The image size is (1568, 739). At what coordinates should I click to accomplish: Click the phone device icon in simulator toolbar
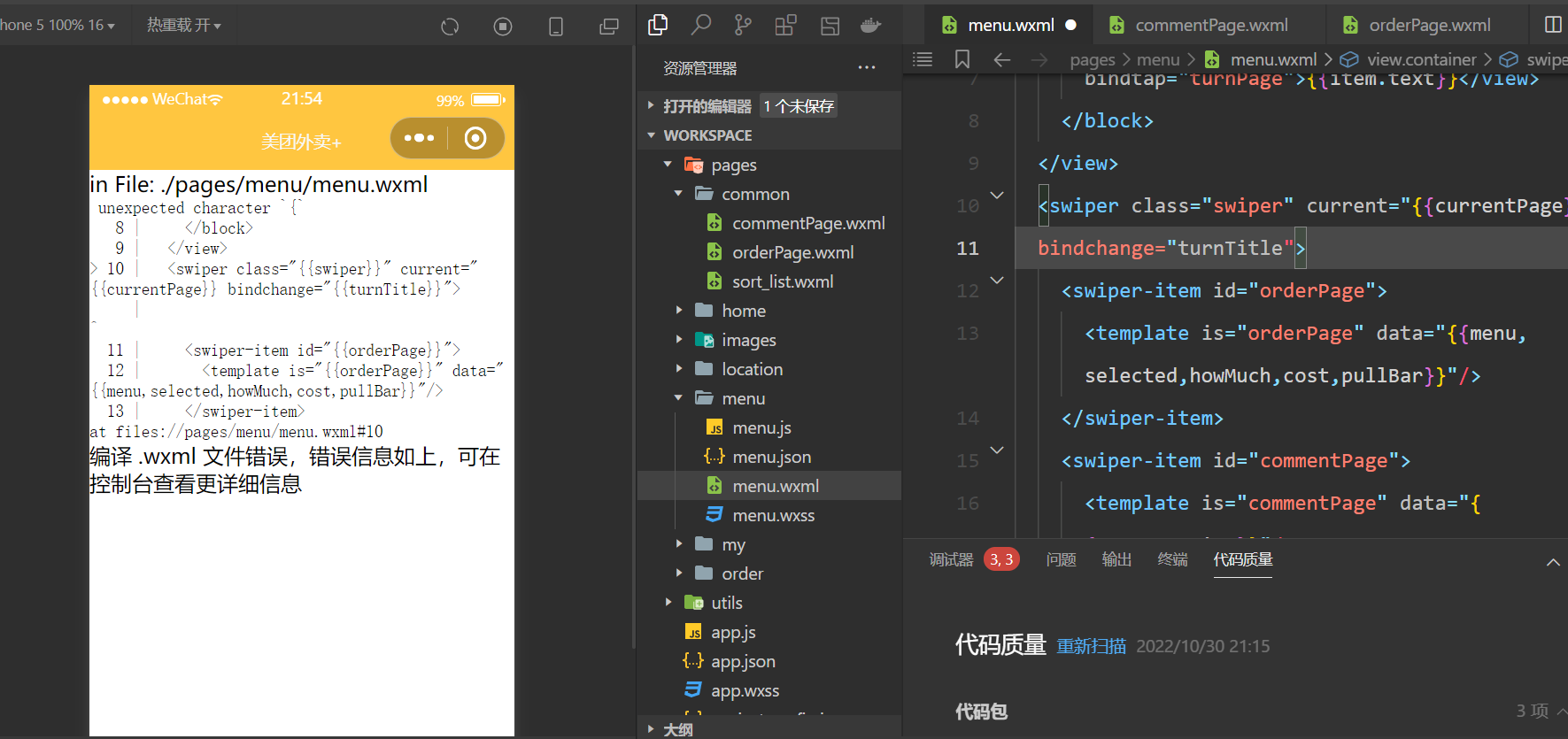pyautogui.click(x=556, y=27)
